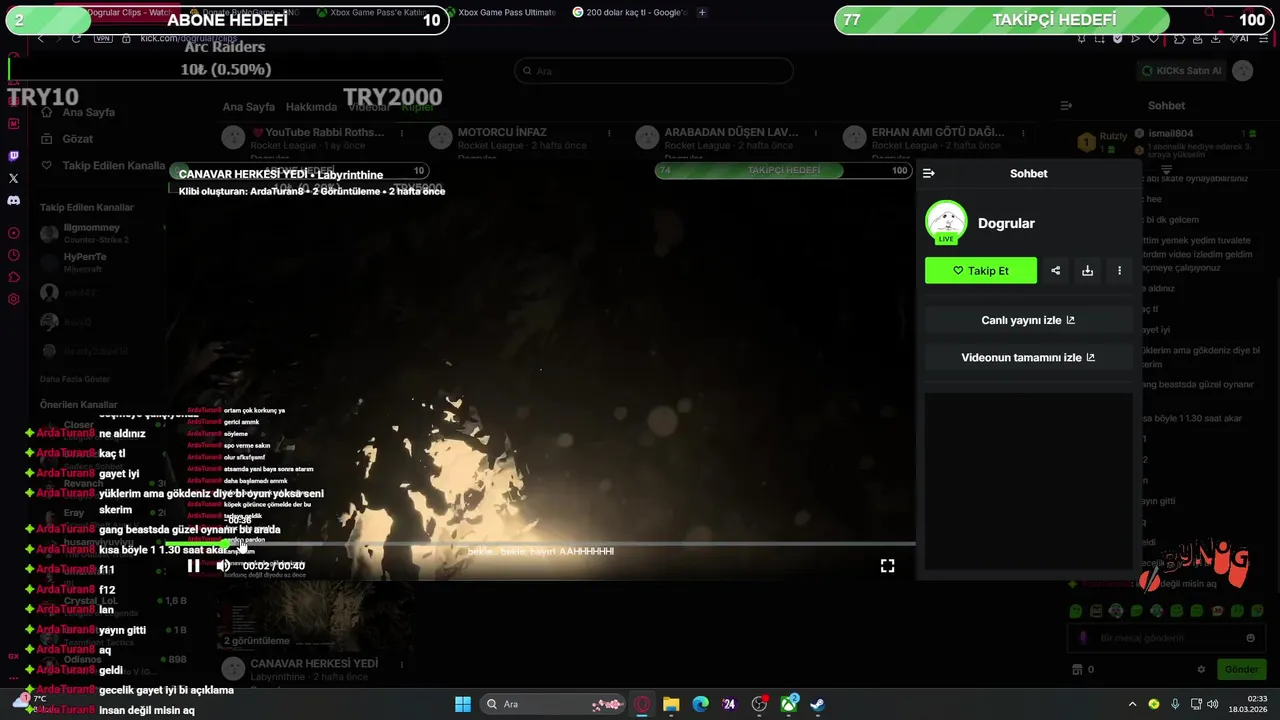This screenshot has width=1280, height=720.
Task: Share the clip via share icon
Action: 1055,270
